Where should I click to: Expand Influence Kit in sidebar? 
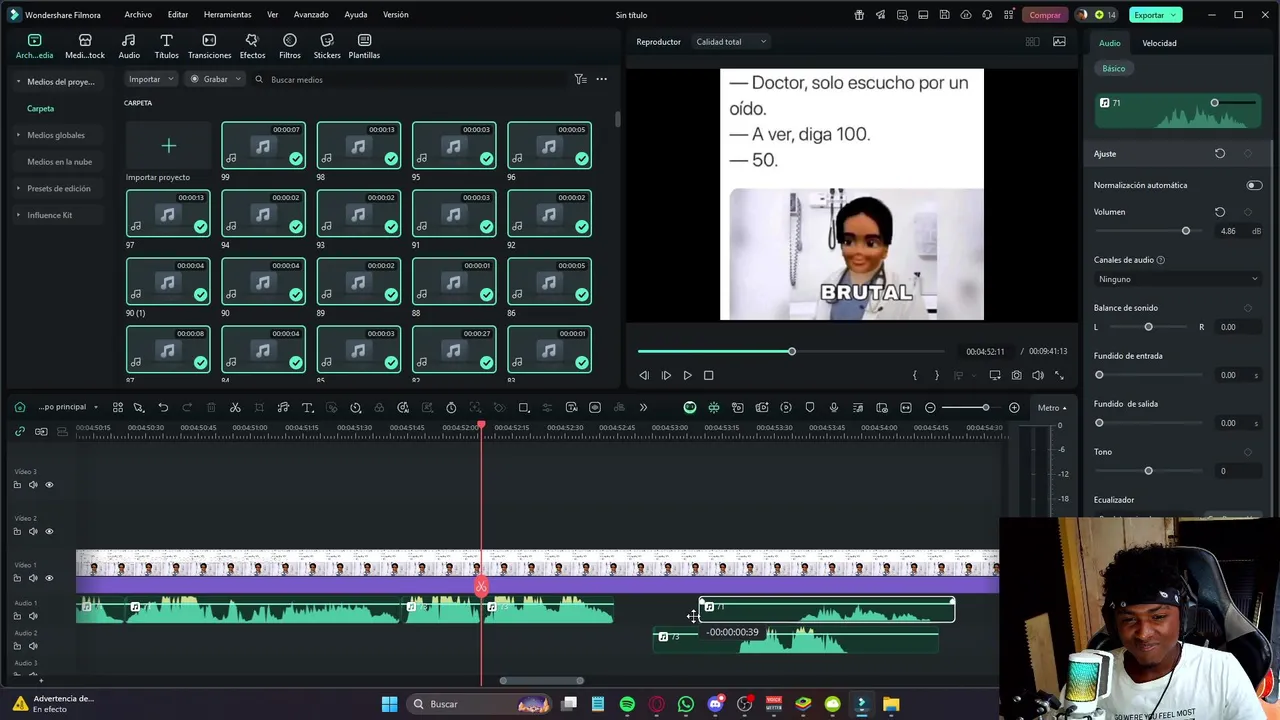pos(18,215)
